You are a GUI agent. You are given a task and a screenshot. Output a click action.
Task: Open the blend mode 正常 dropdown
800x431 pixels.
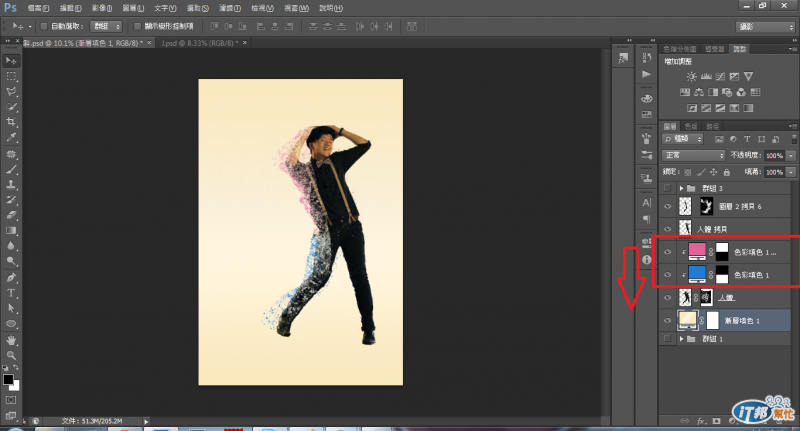695,156
